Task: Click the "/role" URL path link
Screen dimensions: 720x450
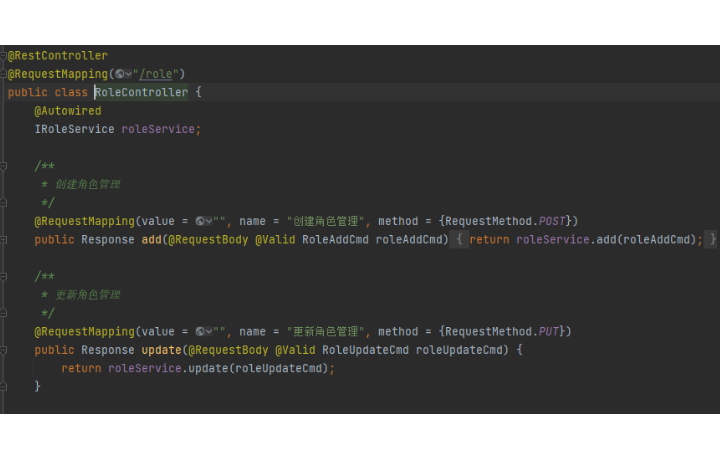Action: (x=158, y=74)
